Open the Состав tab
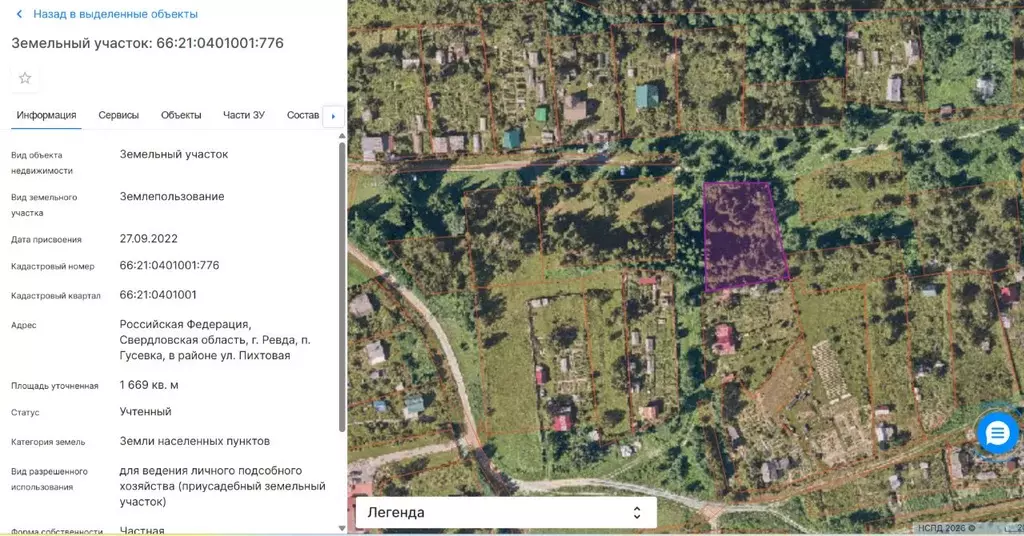The width and height of the screenshot is (1024, 536). coord(302,115)
